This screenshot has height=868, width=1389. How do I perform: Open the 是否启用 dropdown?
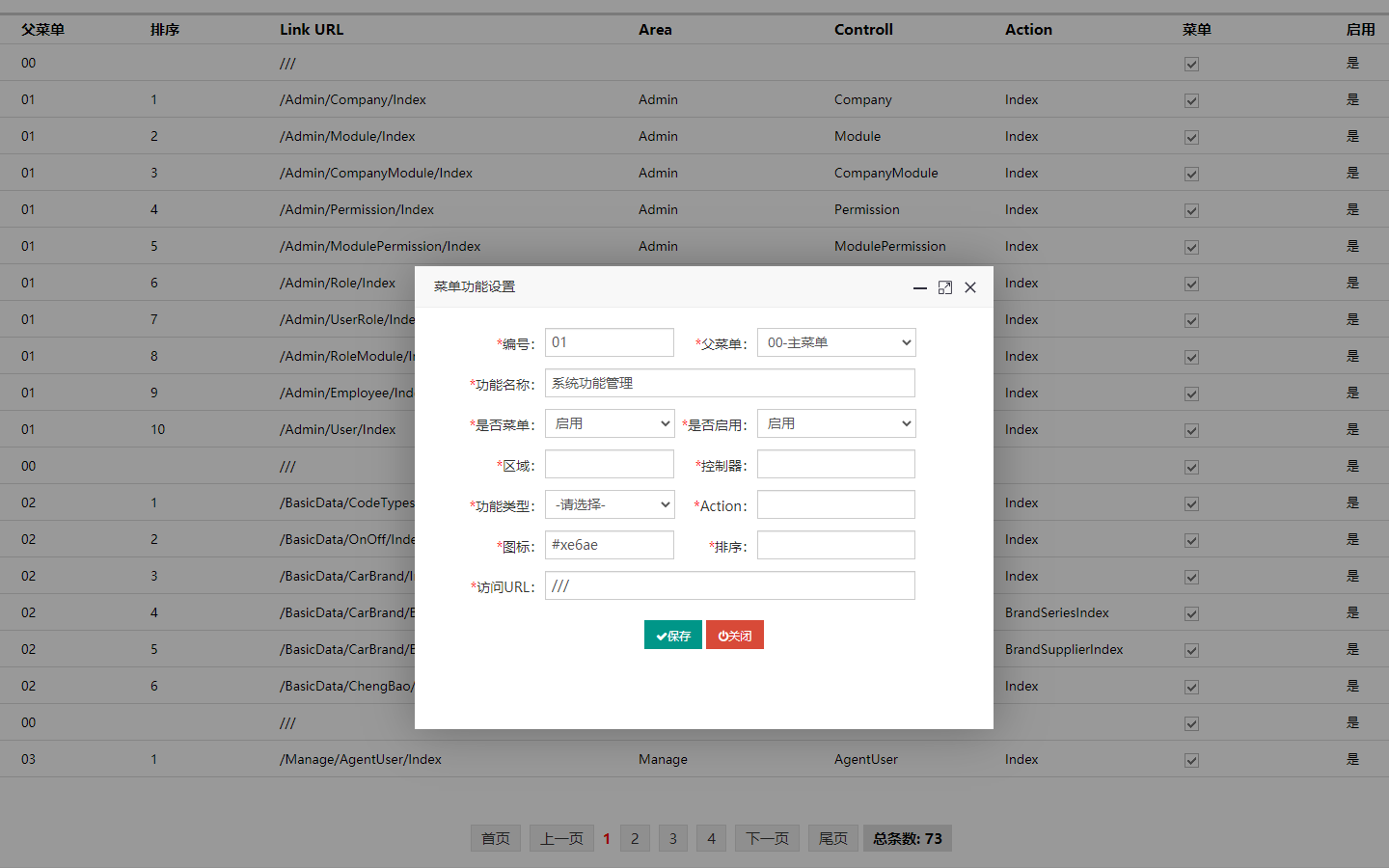[x=835, y=423]
